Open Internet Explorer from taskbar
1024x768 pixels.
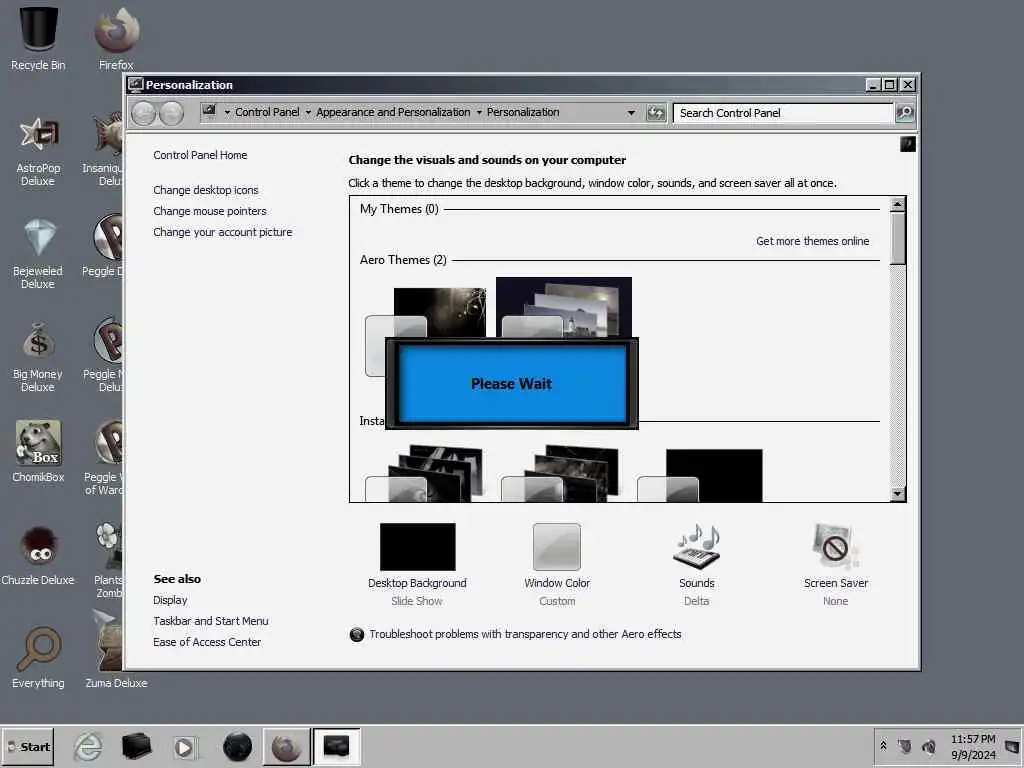coord(88,747)
